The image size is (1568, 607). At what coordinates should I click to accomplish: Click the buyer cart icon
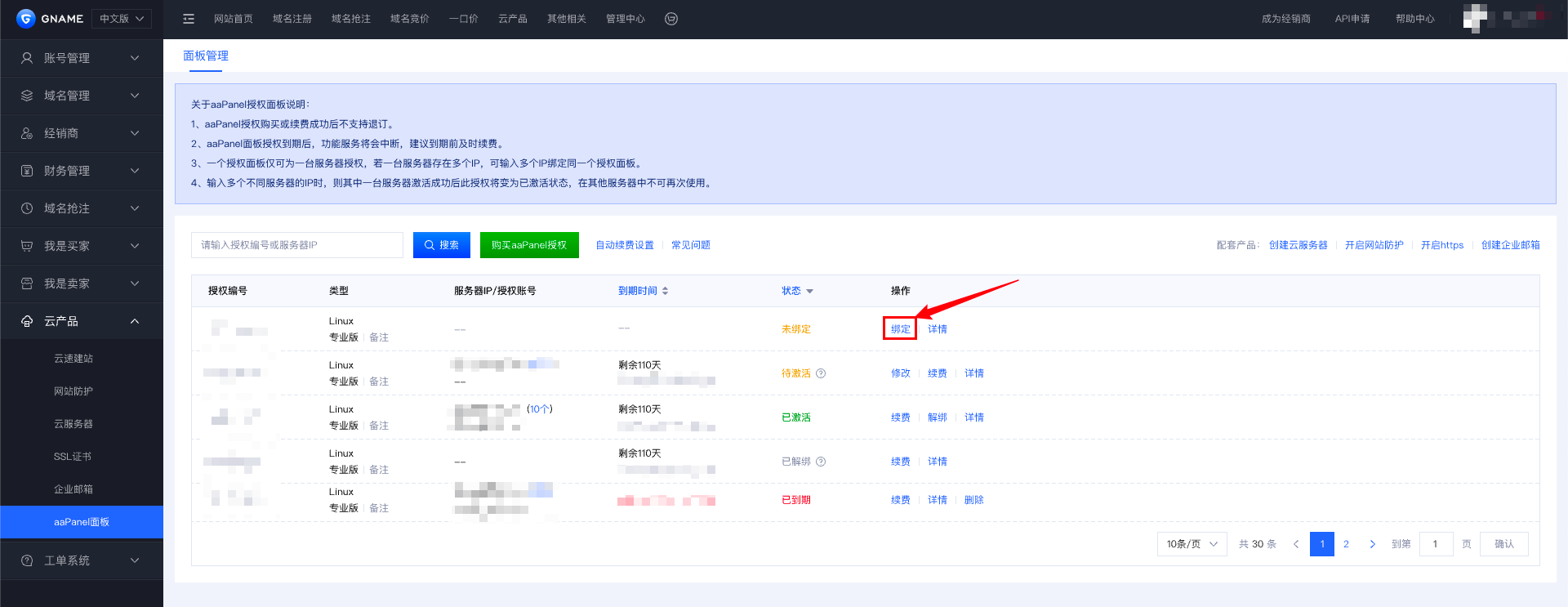click(x=27, y=246)
